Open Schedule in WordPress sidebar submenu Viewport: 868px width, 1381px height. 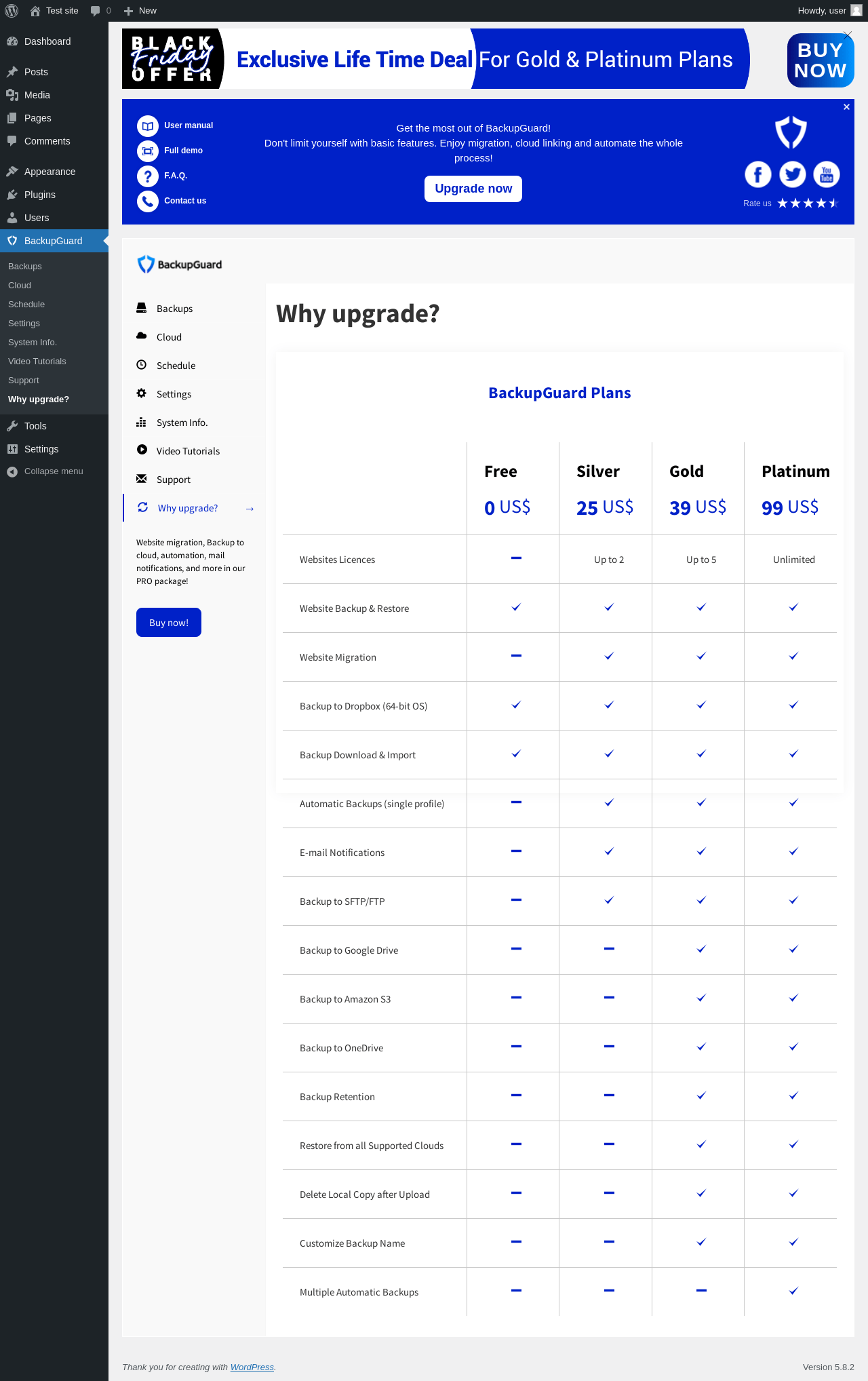click(26, 305)
